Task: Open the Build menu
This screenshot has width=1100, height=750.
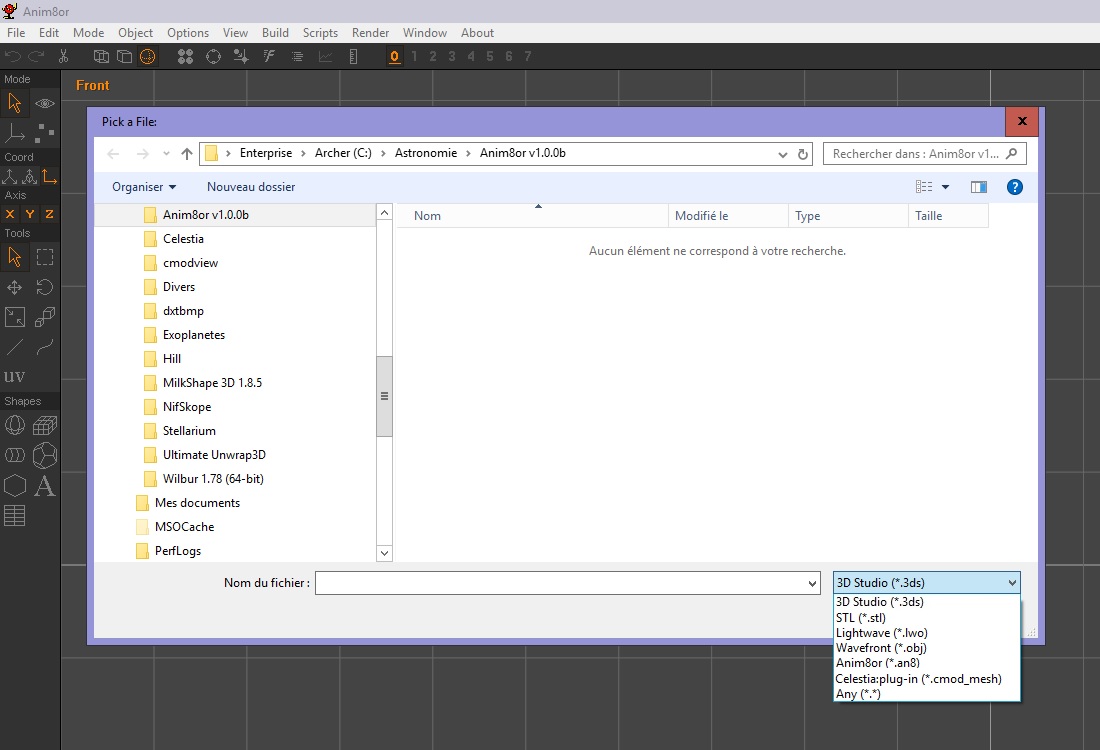Action: [275, 33]
